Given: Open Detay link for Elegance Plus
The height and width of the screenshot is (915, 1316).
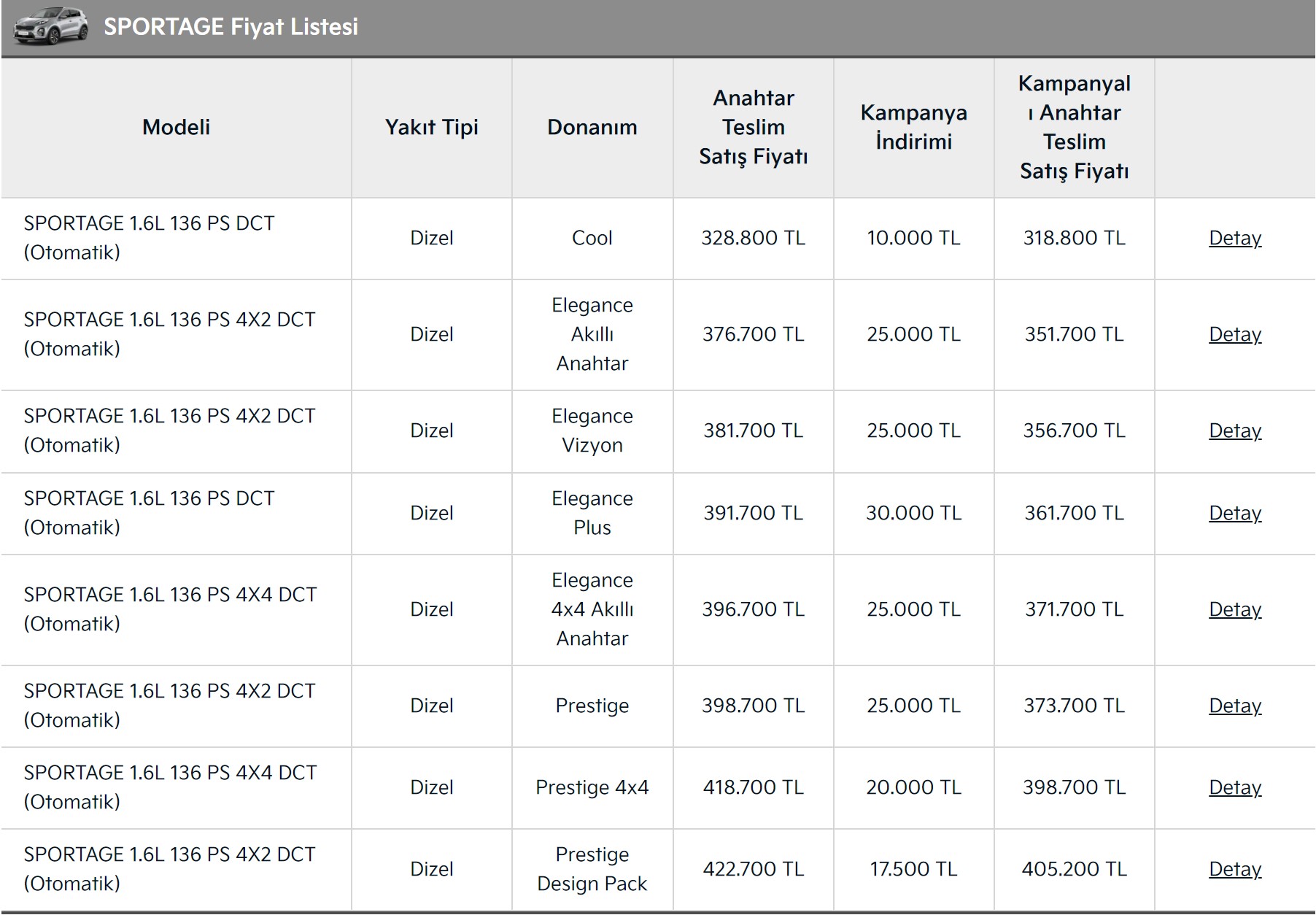Looking at the screenshot, I should [x=1234, y=513].
